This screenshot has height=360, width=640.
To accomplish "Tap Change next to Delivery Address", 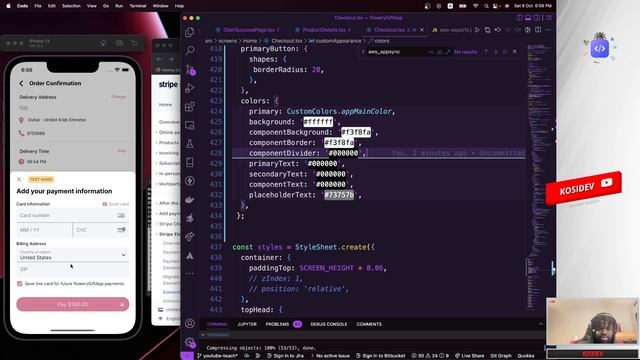I will pyautogui.click(x=119, y=97).
